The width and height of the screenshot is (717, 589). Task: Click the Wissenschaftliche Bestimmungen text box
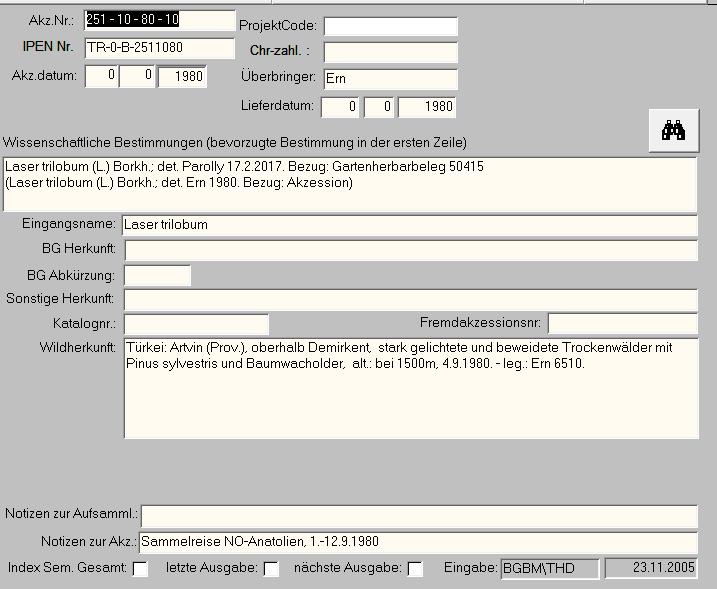[x=349, y=184]
